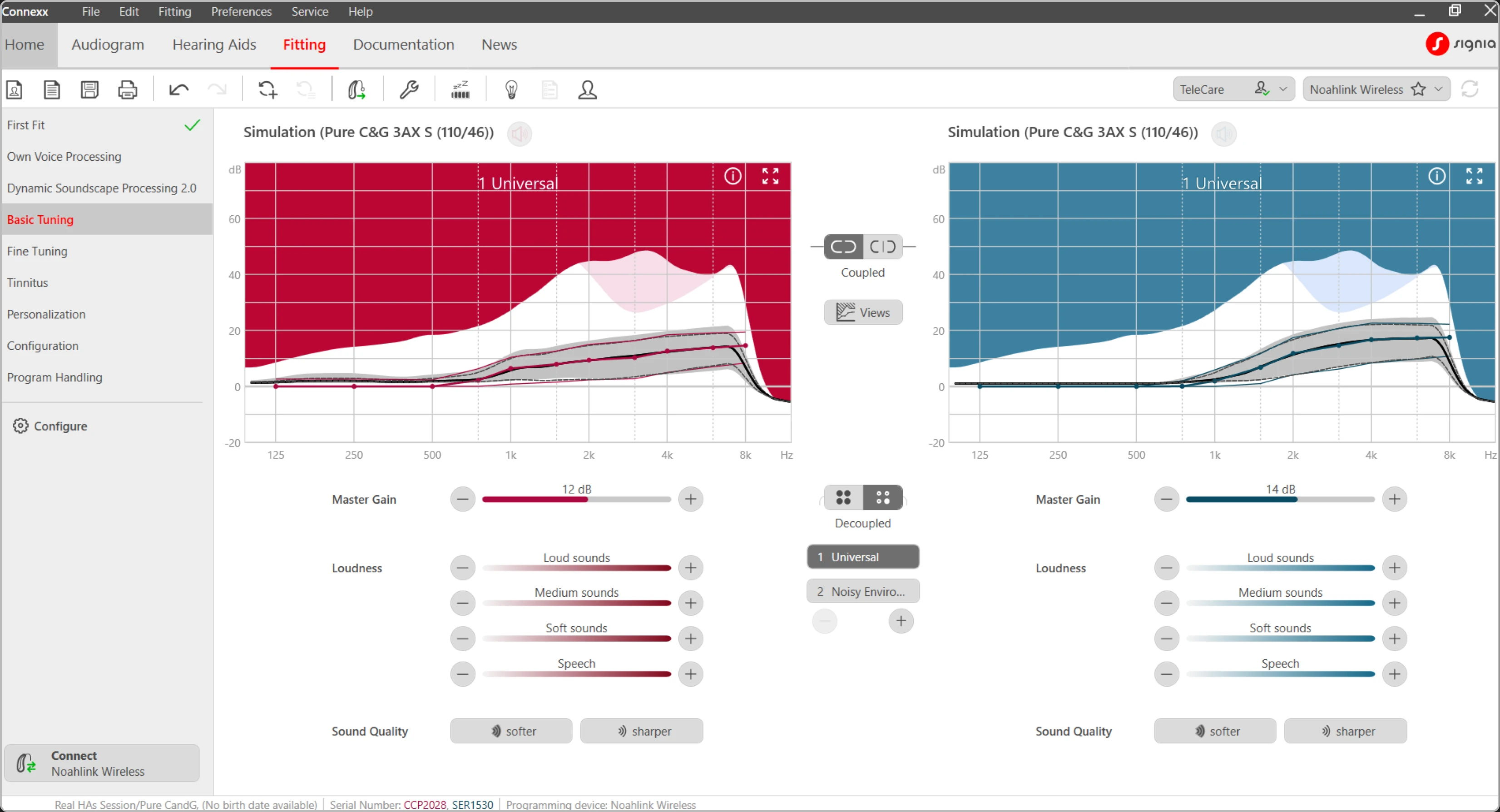Open the person silhouette profile icon
Viewport: 1500px width, 812px height.
point(588,90)
